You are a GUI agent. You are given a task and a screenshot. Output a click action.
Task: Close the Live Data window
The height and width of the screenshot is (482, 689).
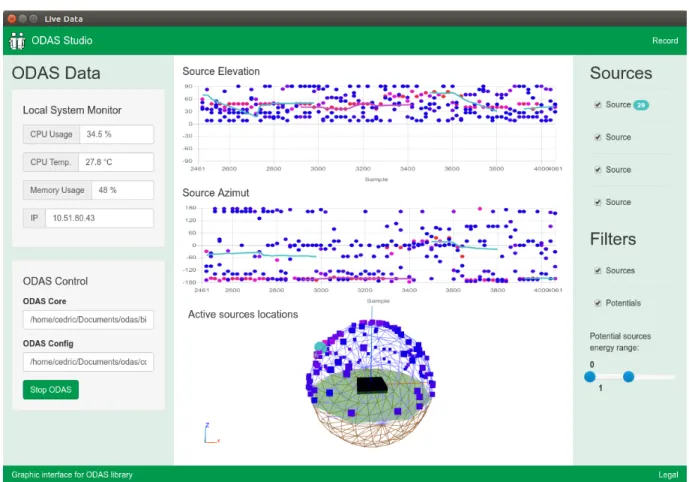click(12, 19)
